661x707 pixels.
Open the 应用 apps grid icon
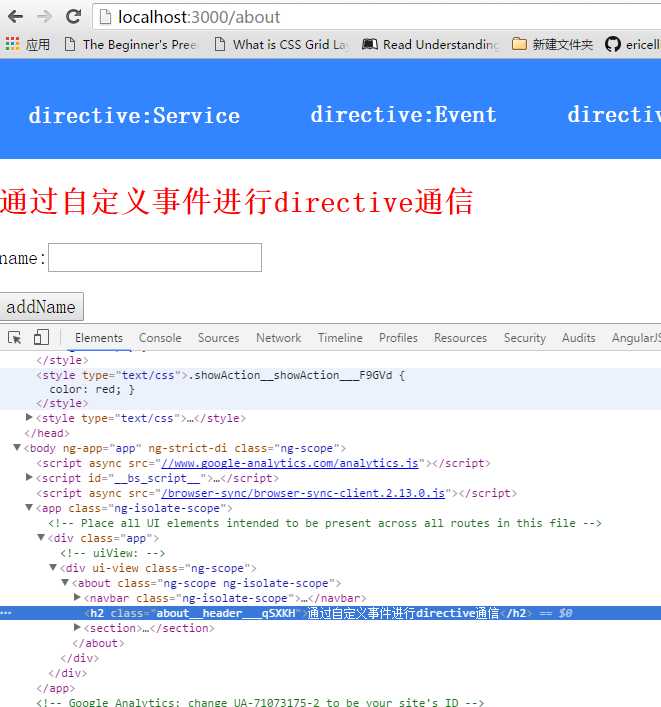(12, 44)
